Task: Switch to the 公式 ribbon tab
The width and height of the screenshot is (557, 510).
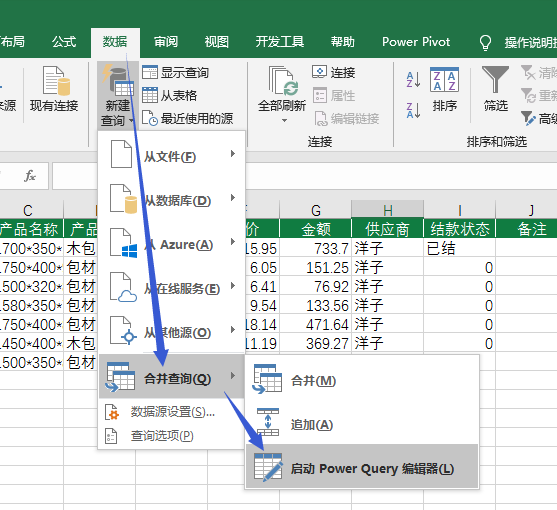Action: pos(64,42)
